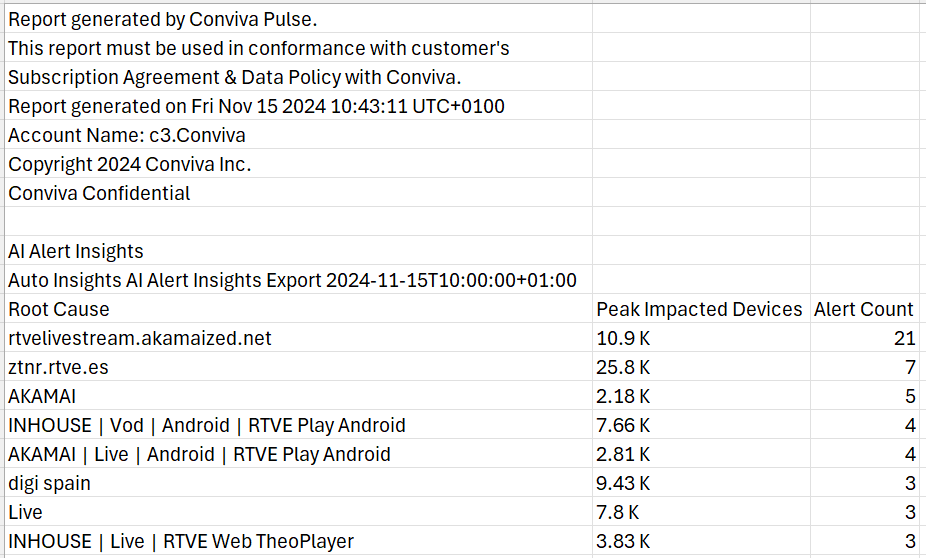This screenshot has height=558, width=926.
Task: Select the 'rtvelivestream.akamaized.net' root cause cell
Action: (140, 338)
